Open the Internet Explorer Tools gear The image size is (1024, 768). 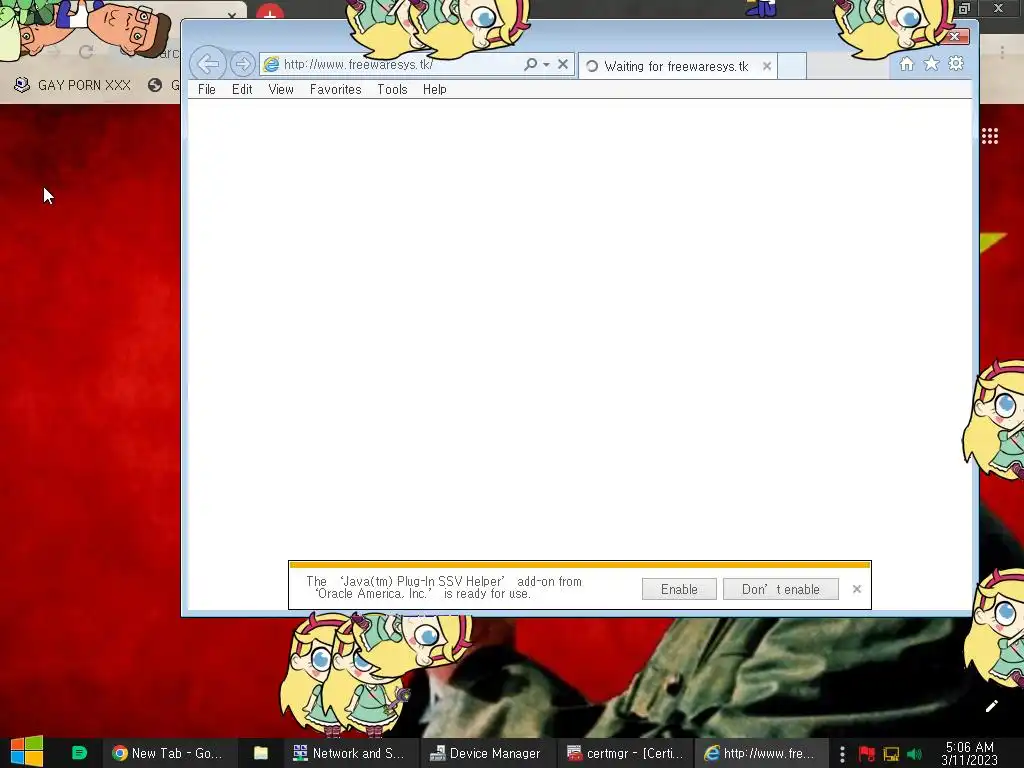click(956, 63)
